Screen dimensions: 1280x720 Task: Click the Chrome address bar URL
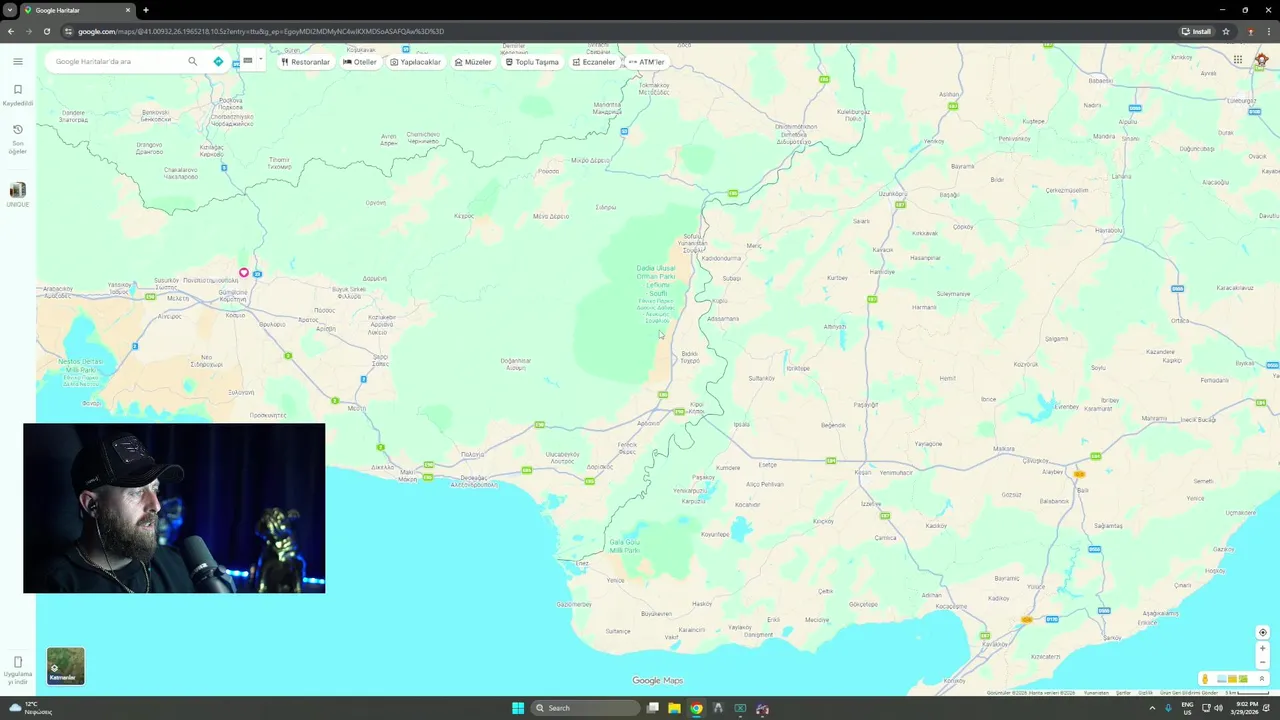tap(260, 31)
